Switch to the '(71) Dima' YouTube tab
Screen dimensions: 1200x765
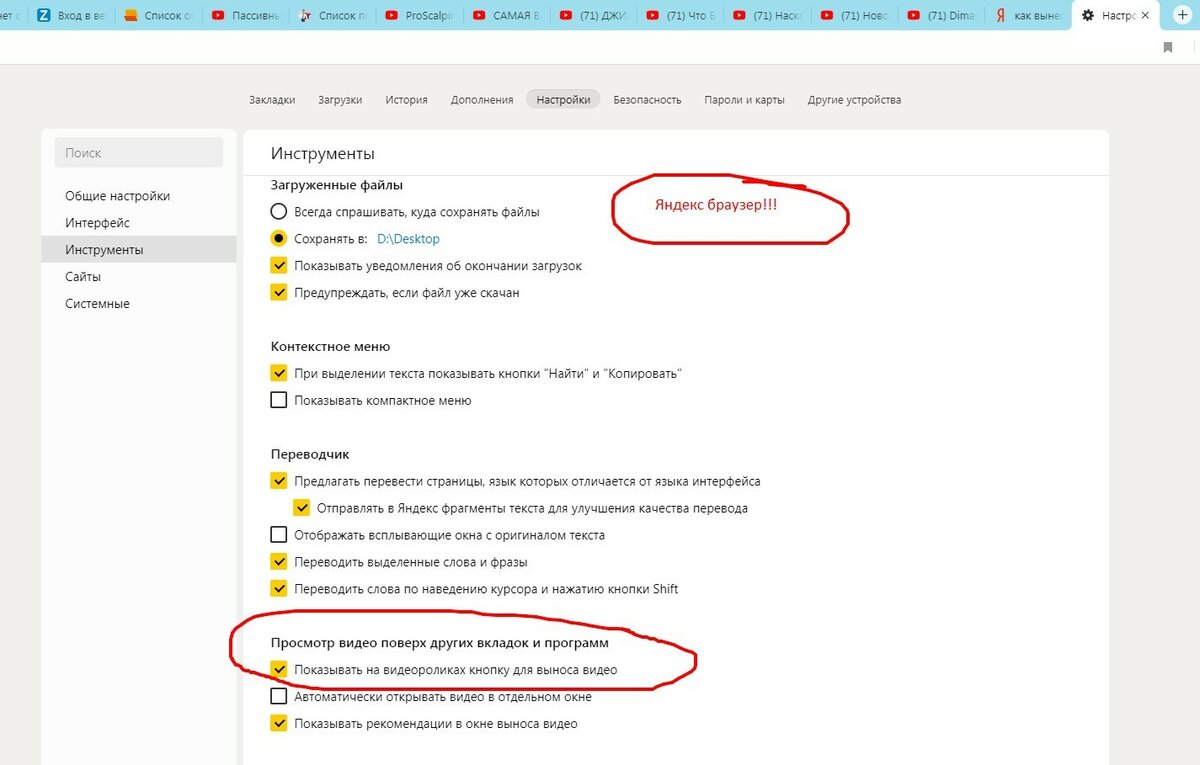942,16
